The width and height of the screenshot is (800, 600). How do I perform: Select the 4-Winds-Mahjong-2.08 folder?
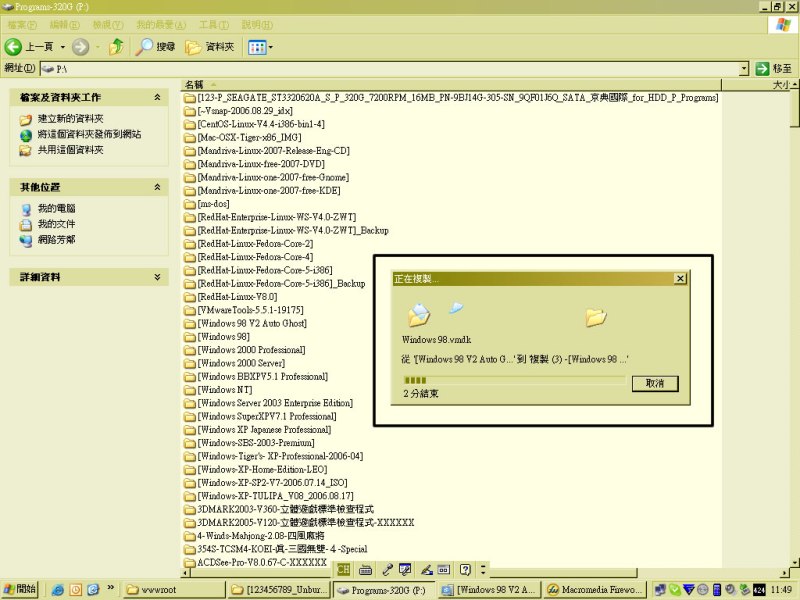(x=254, y=536)
